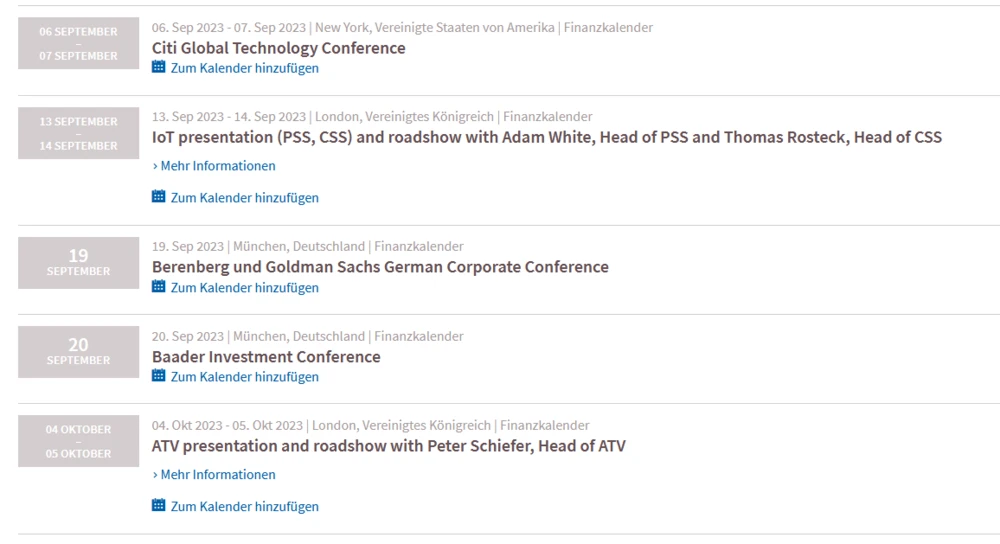Add Berenberg conference via Zum Kalender hinzufügen
The image size is (1000, 544).
245,288
